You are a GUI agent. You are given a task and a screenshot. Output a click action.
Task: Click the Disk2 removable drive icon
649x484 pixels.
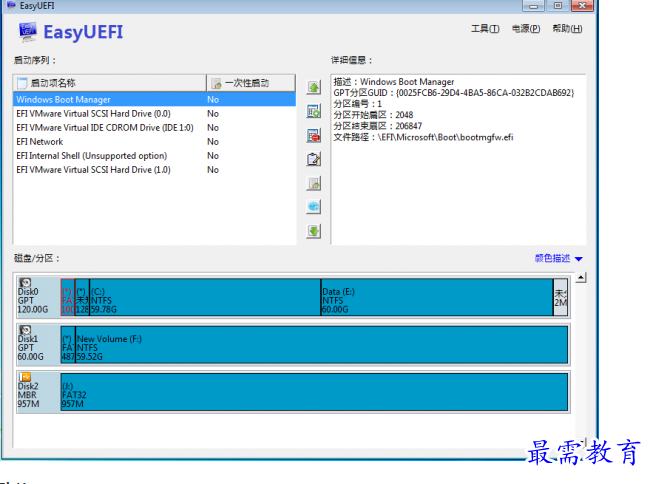tap(25, 377)
